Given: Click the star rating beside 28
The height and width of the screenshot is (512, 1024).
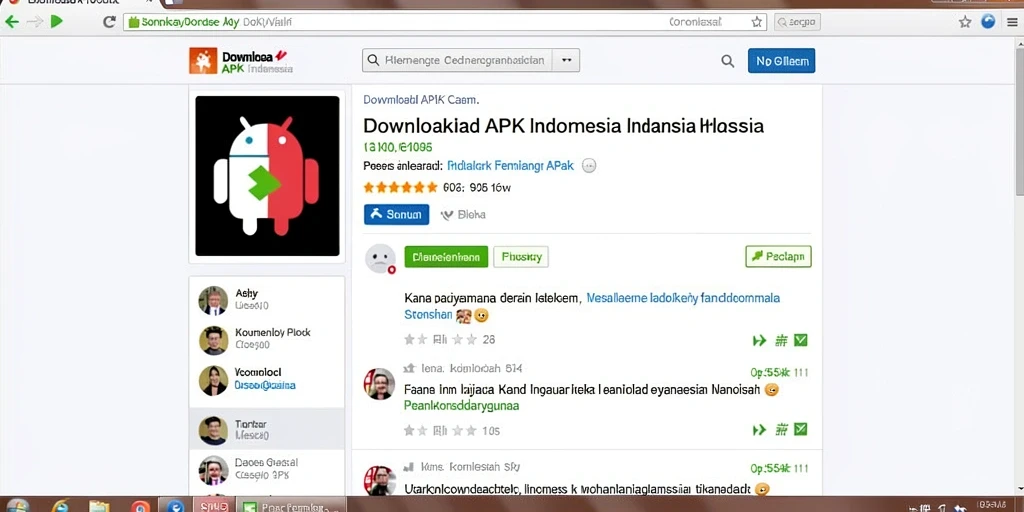Looking at the screenshot, I should point(440,340).
